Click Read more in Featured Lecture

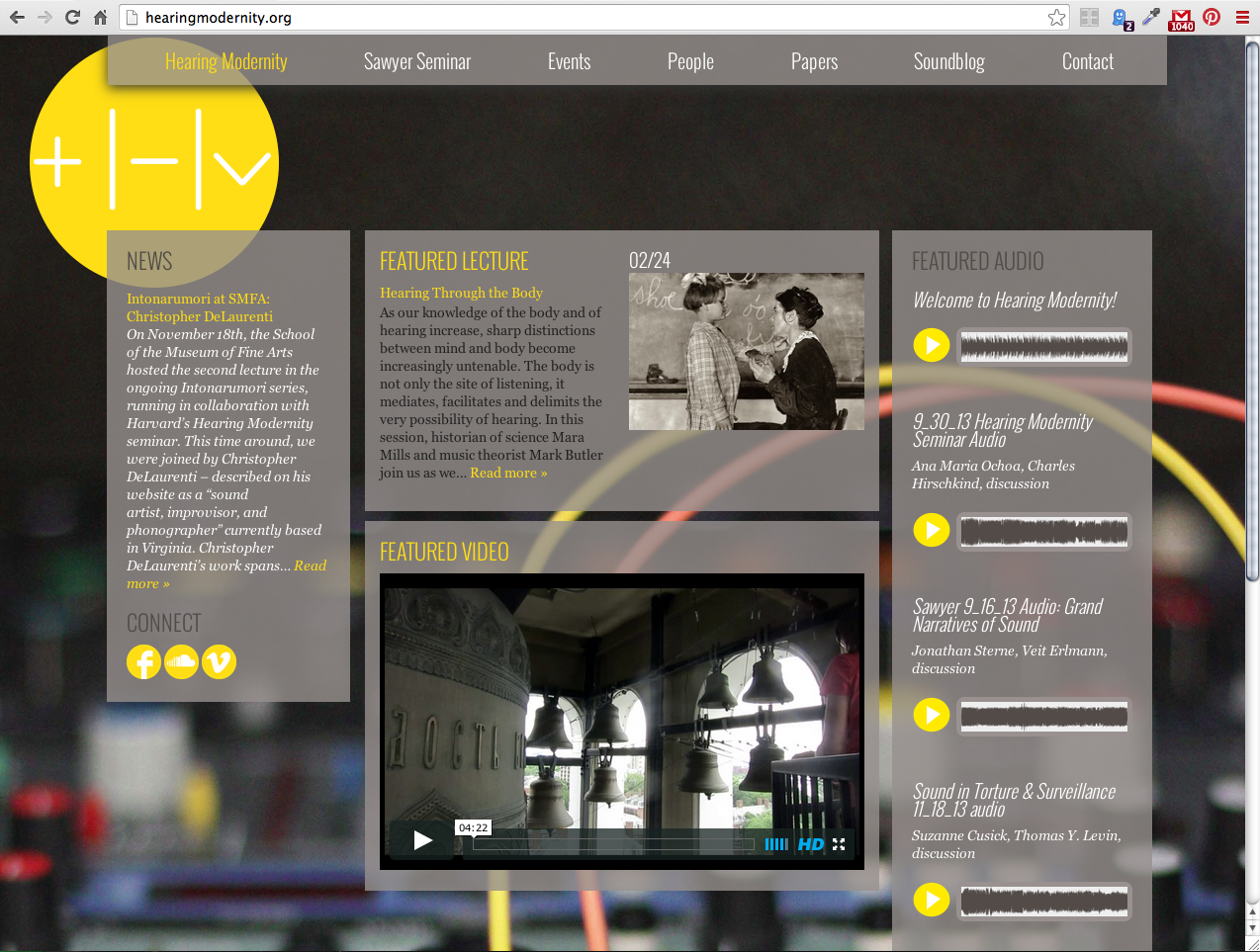point(508,473)
